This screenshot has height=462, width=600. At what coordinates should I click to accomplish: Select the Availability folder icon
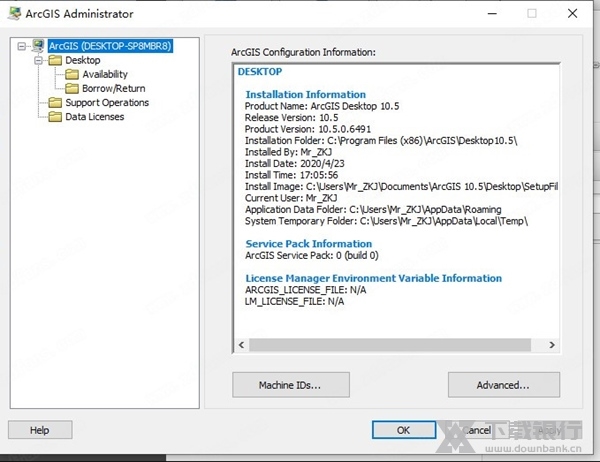pos(71,74)
